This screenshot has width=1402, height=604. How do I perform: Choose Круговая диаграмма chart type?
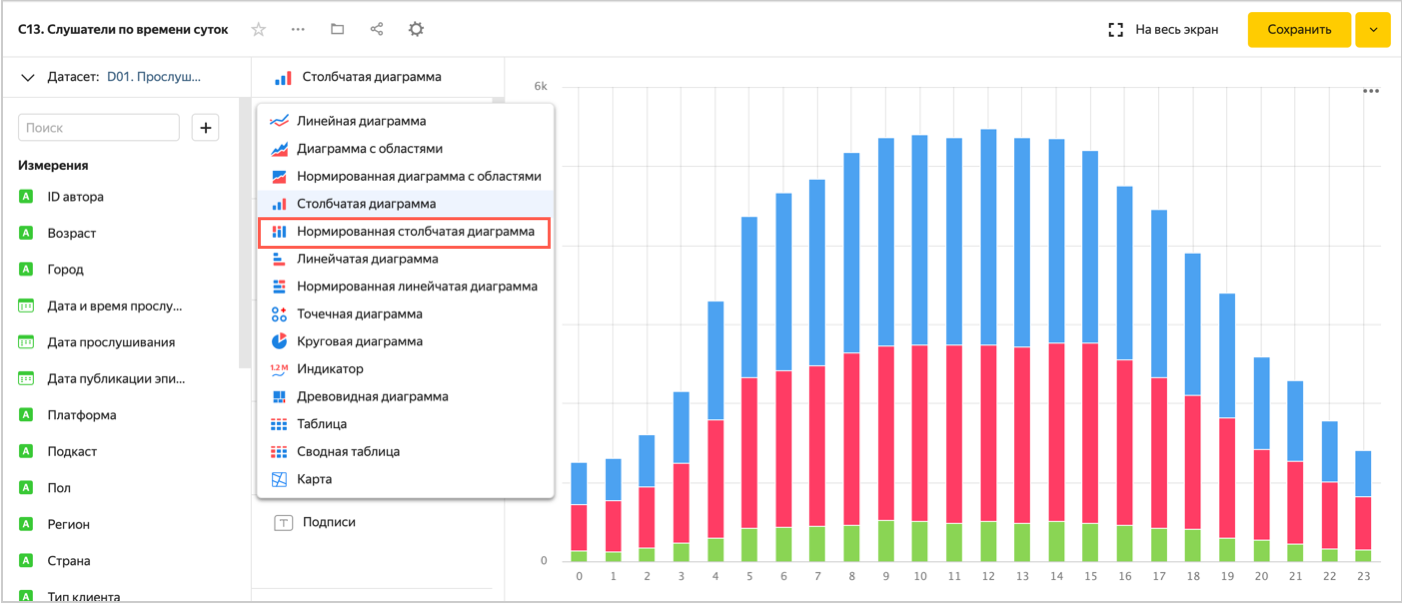pyautogui.click(x=359, y=341)
